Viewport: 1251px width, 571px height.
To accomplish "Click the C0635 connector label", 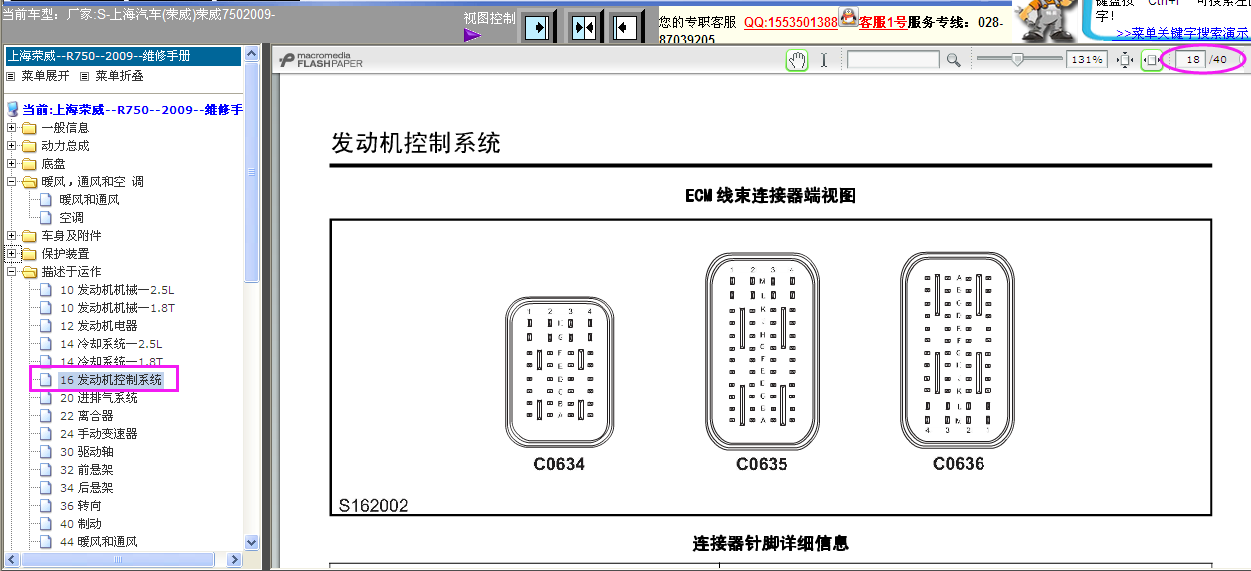I will (762, 464).
